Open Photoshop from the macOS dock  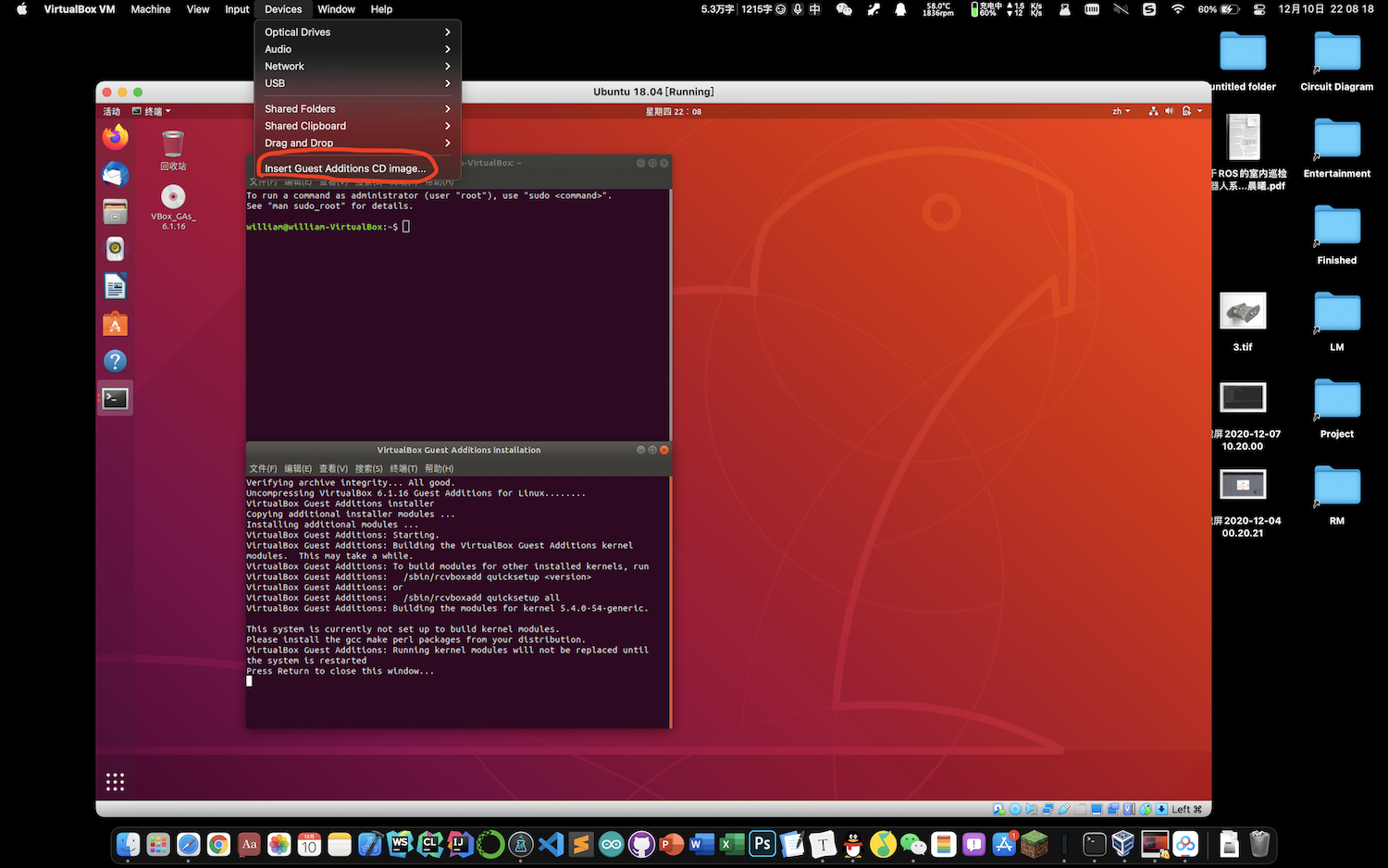point(762,844)
